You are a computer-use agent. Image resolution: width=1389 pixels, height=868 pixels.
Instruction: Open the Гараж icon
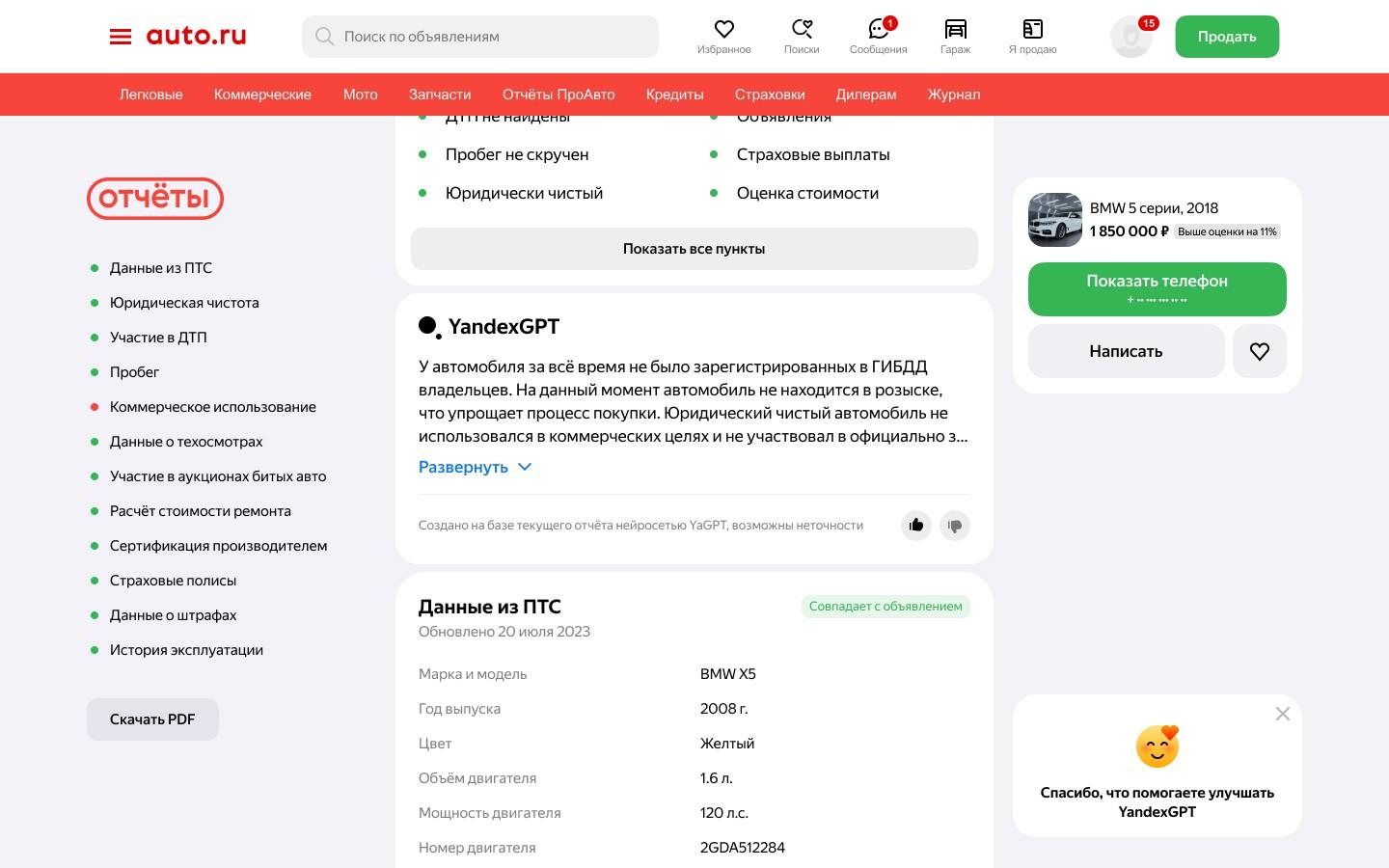pos(955,29)
